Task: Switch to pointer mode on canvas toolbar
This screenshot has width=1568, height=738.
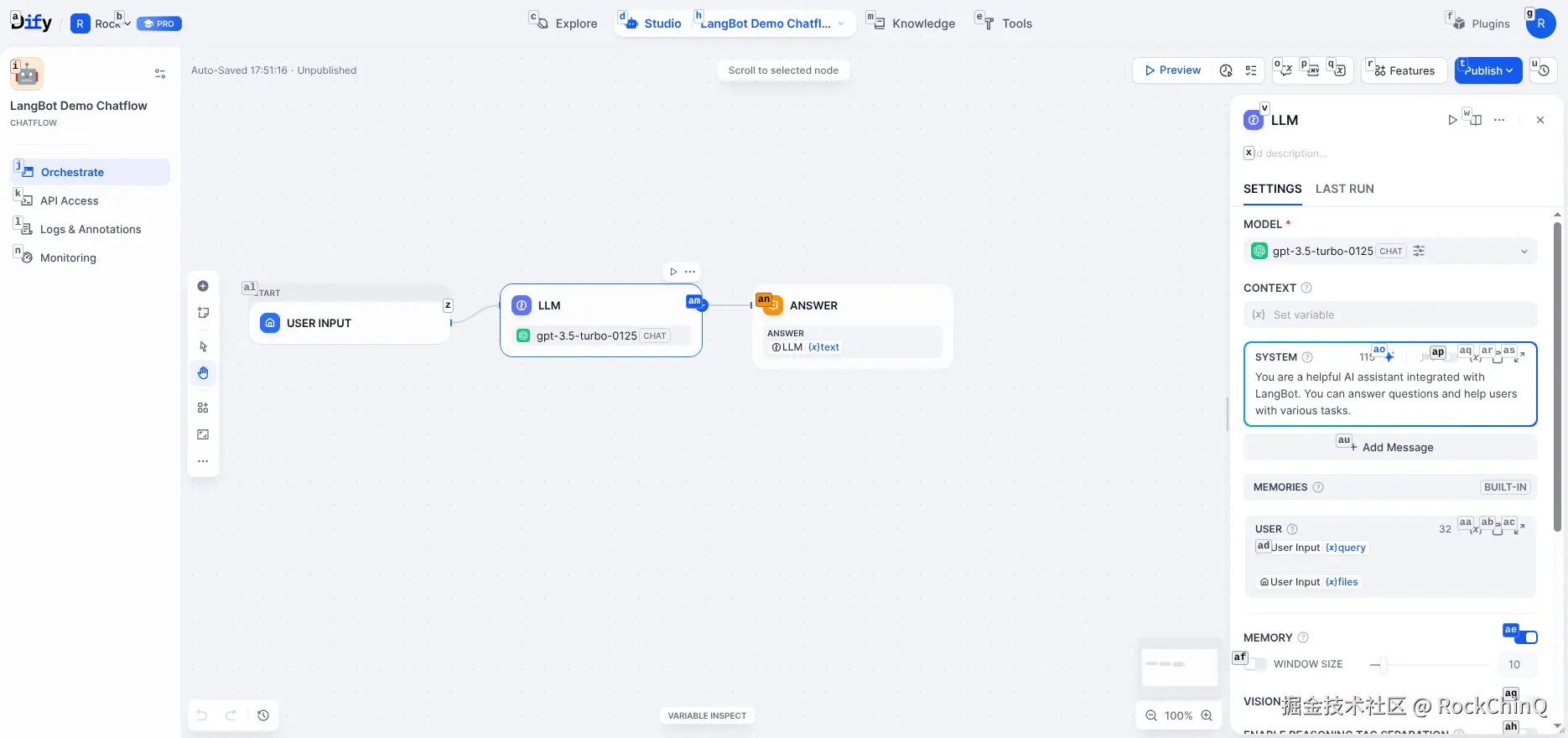Action: [203, 346]
